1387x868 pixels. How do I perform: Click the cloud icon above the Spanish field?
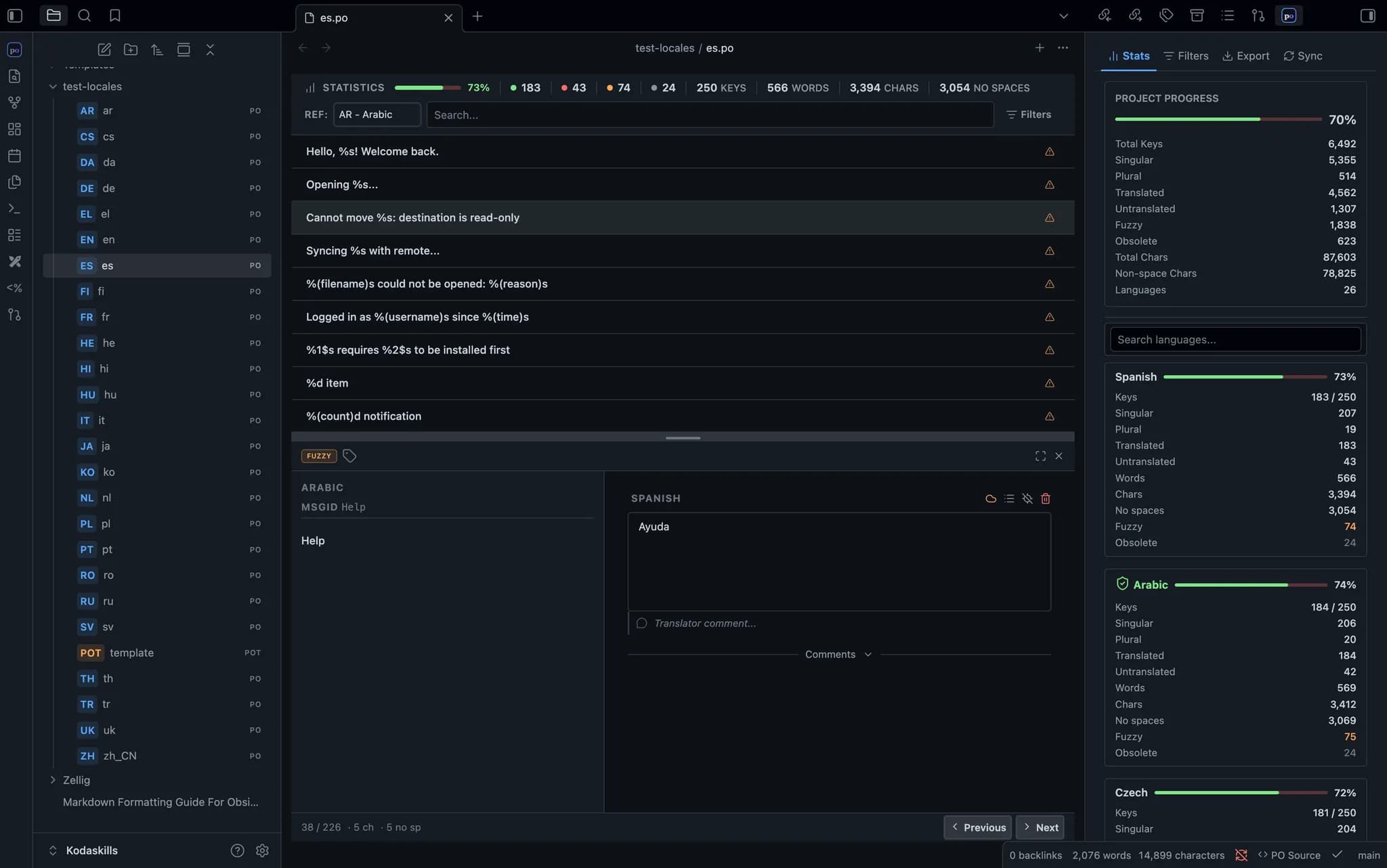click(991, 498)
